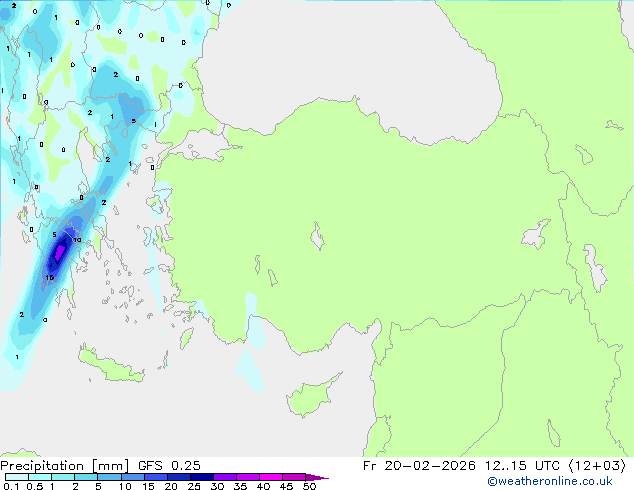Click the above-50 mm legend arrow tip

pyautogui.click(x=317, y=477)
